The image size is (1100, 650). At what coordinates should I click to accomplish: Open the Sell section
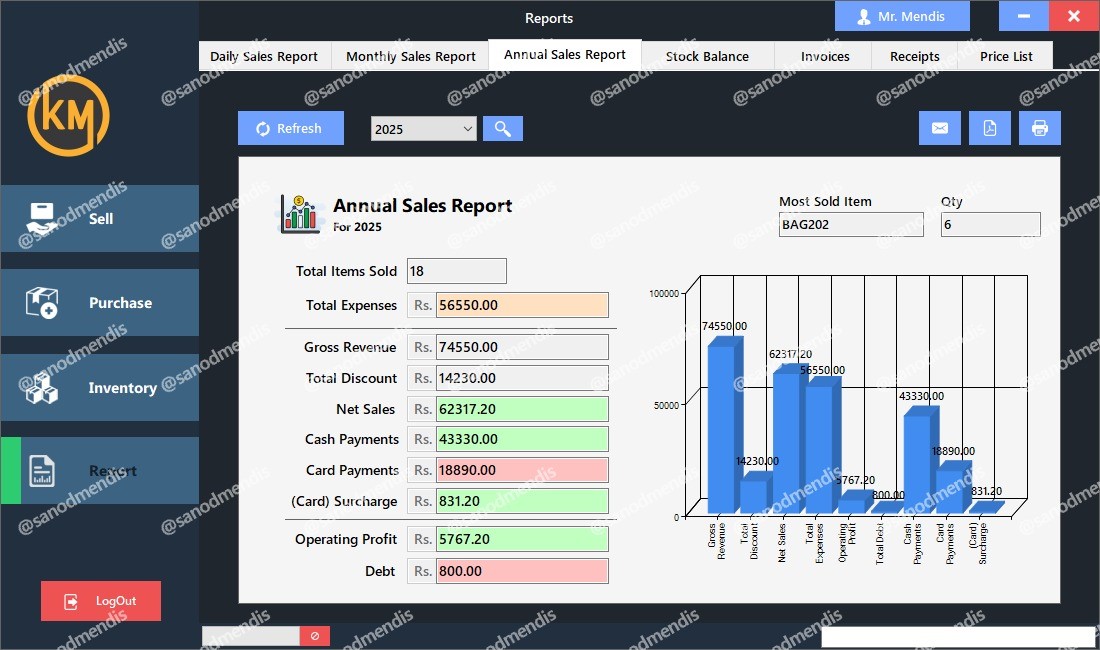coord(100,218)
